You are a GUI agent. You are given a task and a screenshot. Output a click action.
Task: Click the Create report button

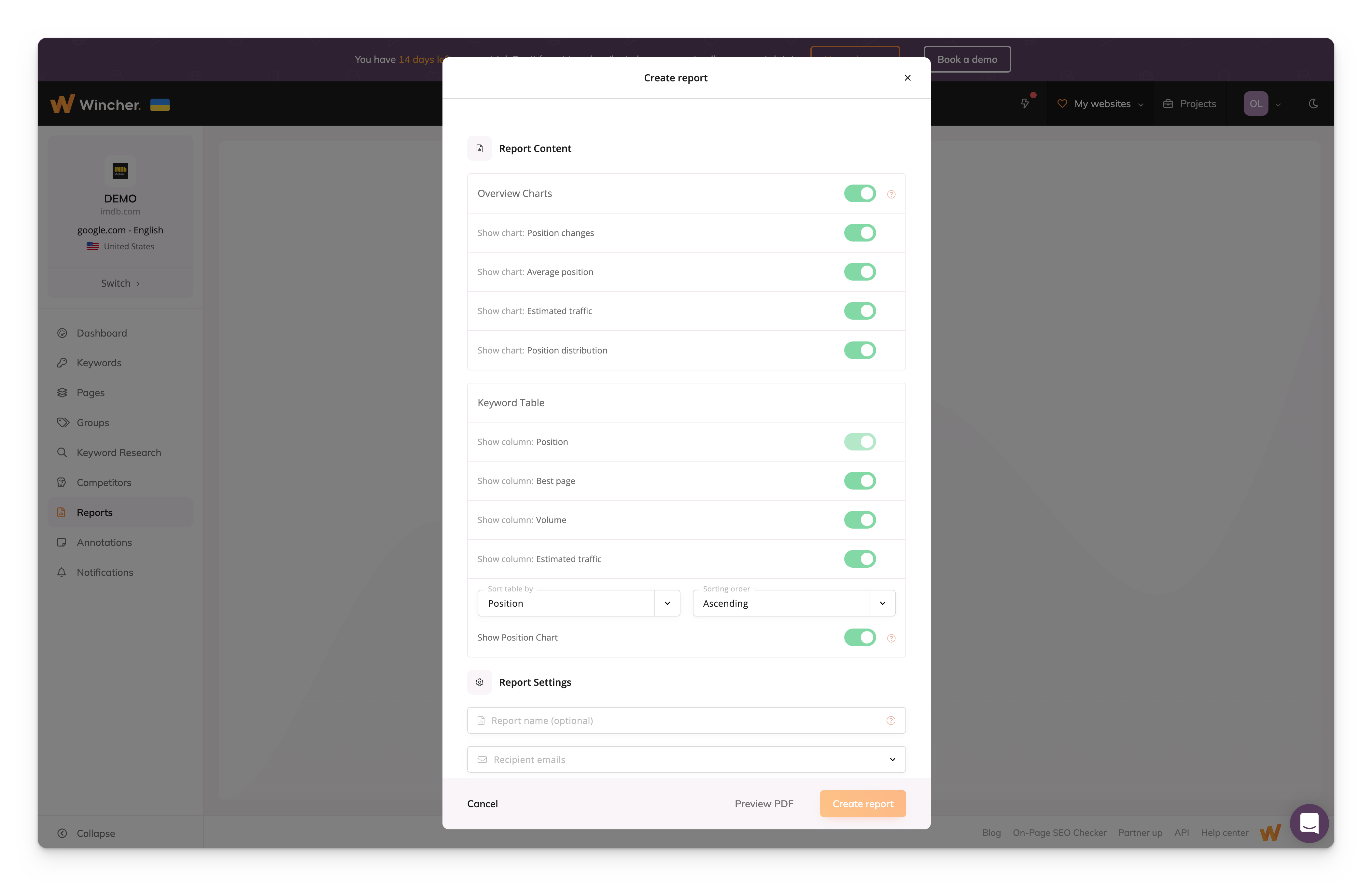point(862,803)
